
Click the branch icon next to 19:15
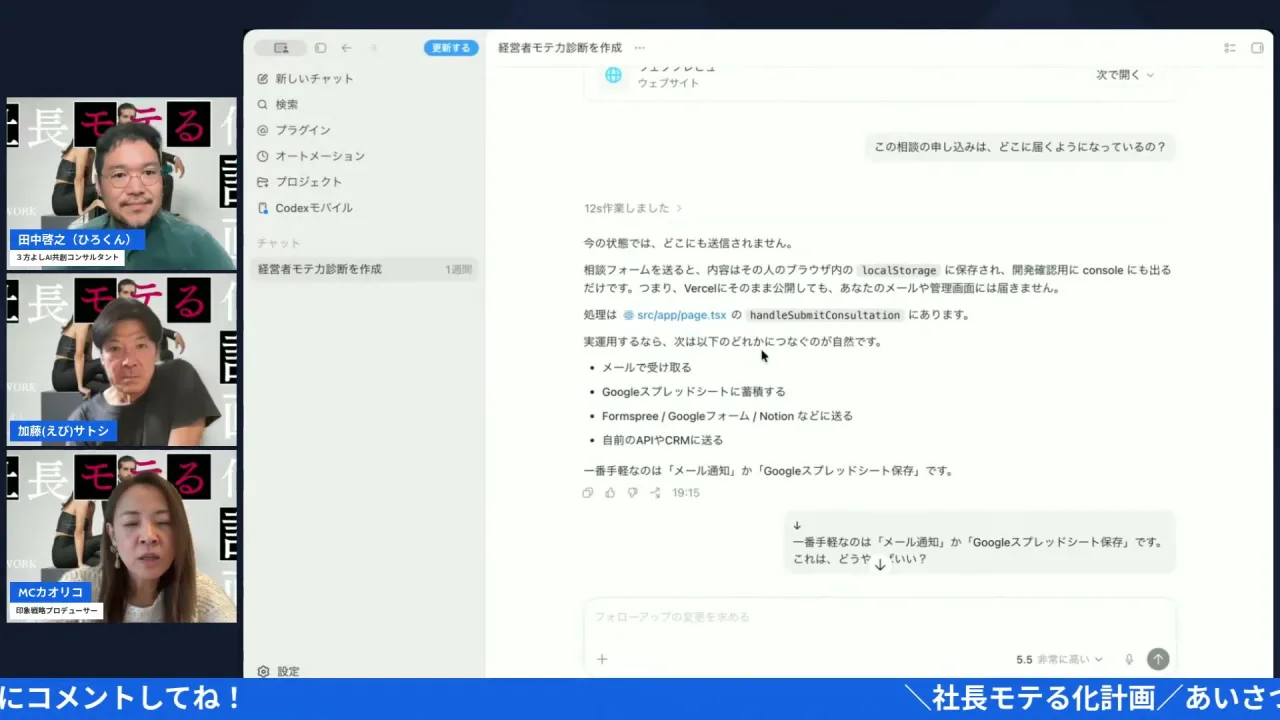click(x=655, y=493)
